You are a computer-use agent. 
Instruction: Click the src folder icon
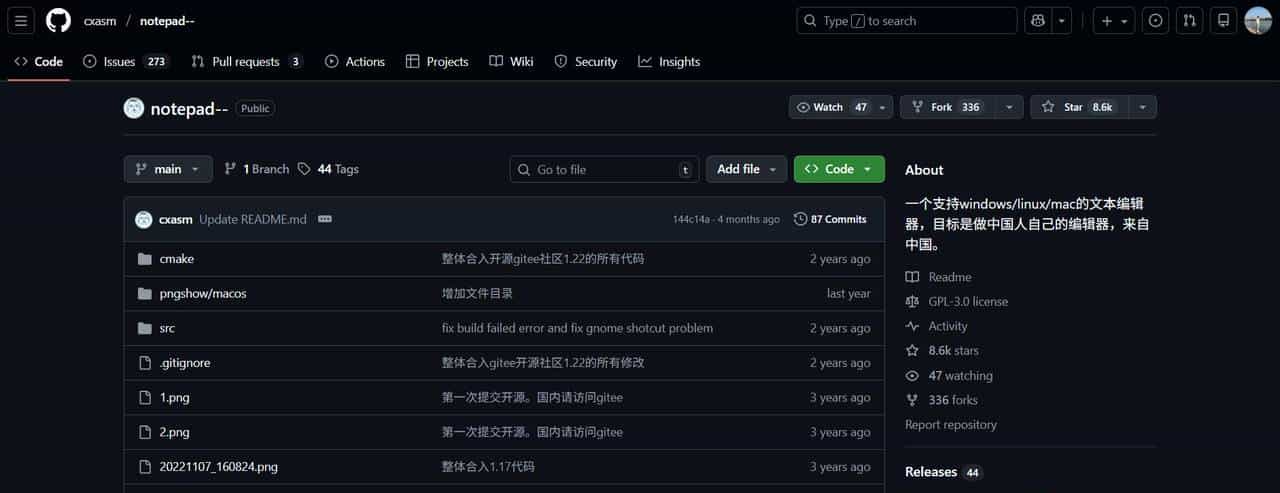tap(144, 328)
